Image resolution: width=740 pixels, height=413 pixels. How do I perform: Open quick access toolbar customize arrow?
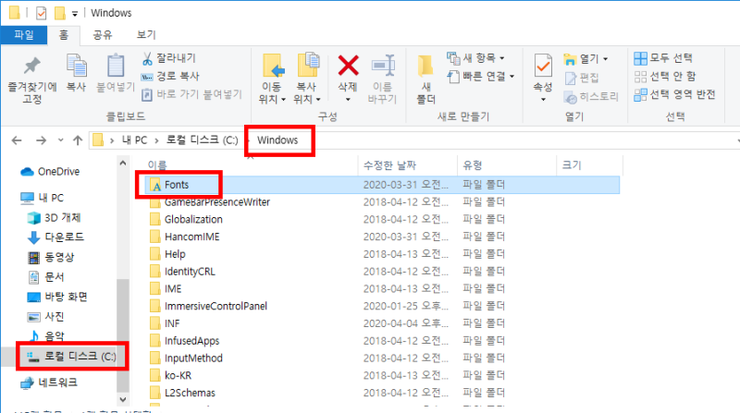pos(75,14)
